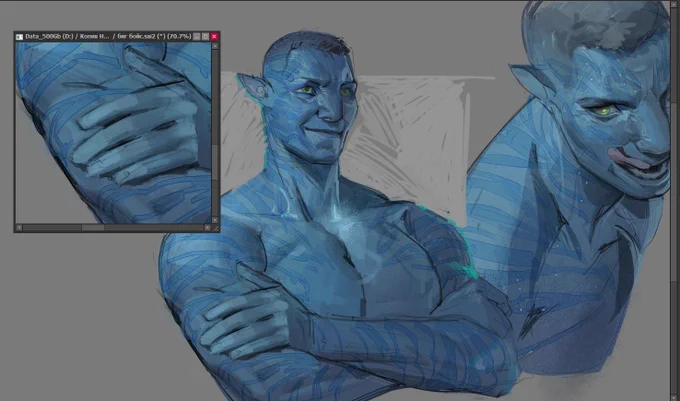Maximize the floating view window

pyautogui.click(x=206, y=36)
